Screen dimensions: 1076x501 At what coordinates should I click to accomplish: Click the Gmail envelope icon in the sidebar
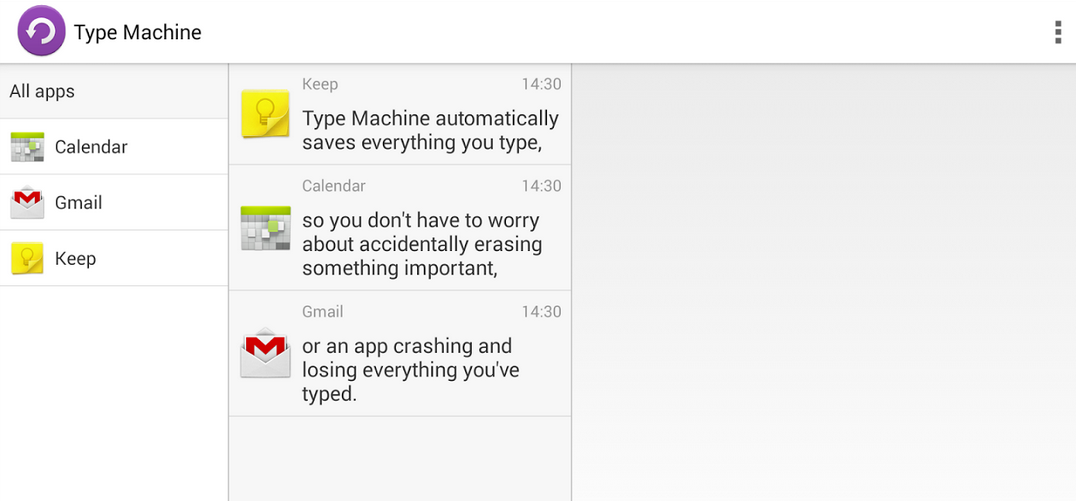(x=27, y=203)
